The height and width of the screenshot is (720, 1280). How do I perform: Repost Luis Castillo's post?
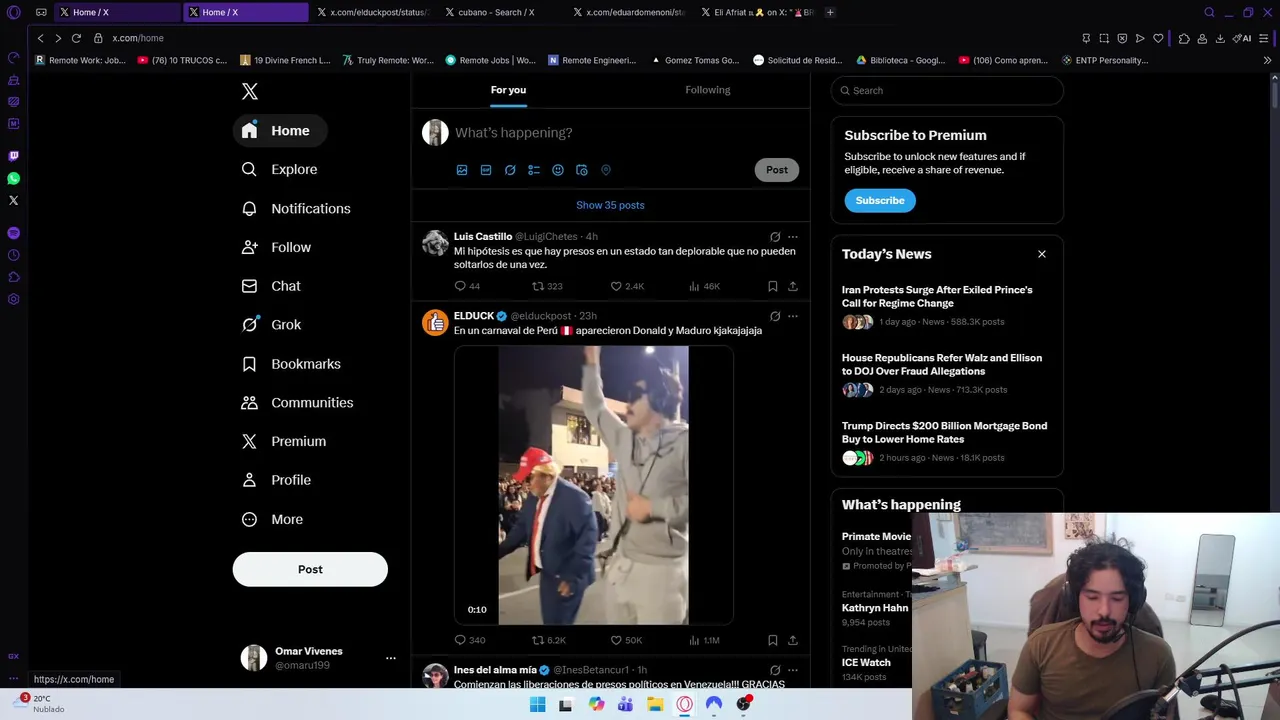pos(547,286)
